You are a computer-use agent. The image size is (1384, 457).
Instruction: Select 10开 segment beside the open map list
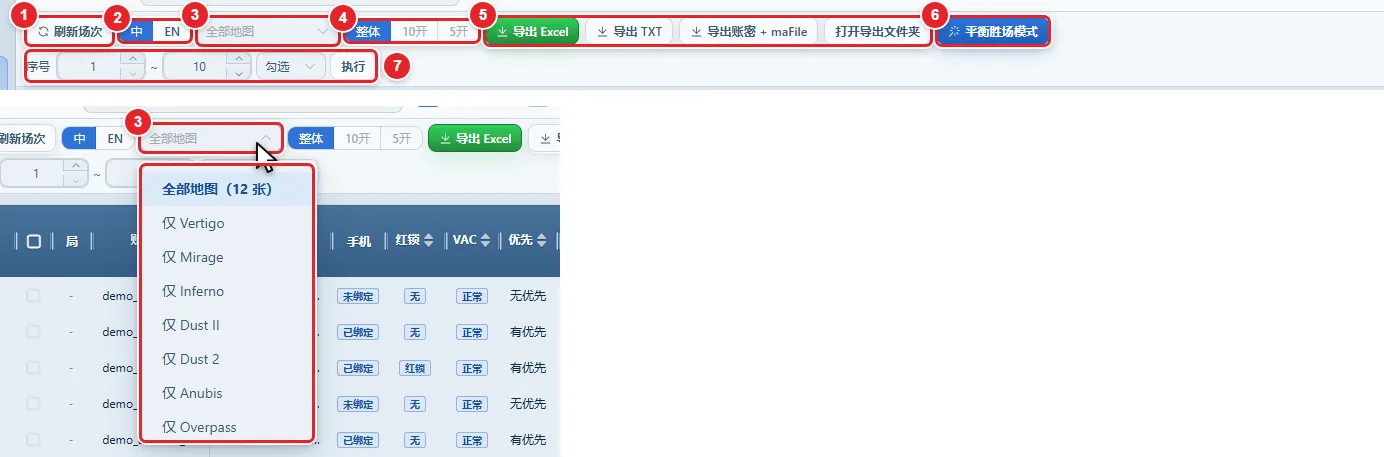(357, 138)
